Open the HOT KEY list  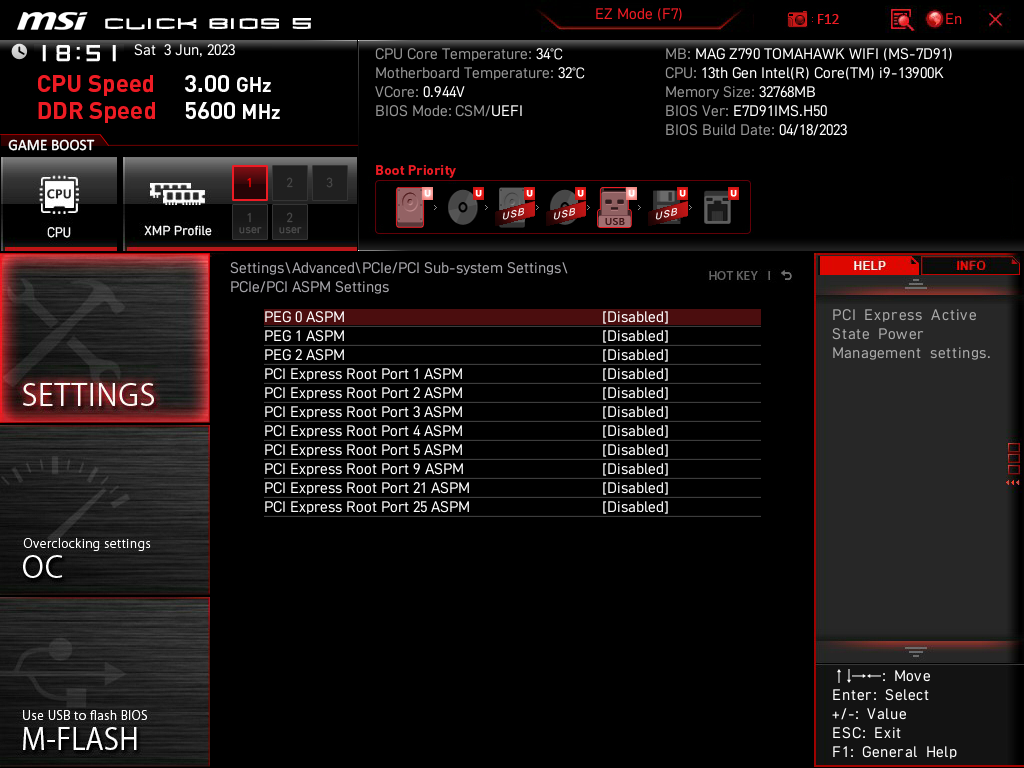coord(733,276)
